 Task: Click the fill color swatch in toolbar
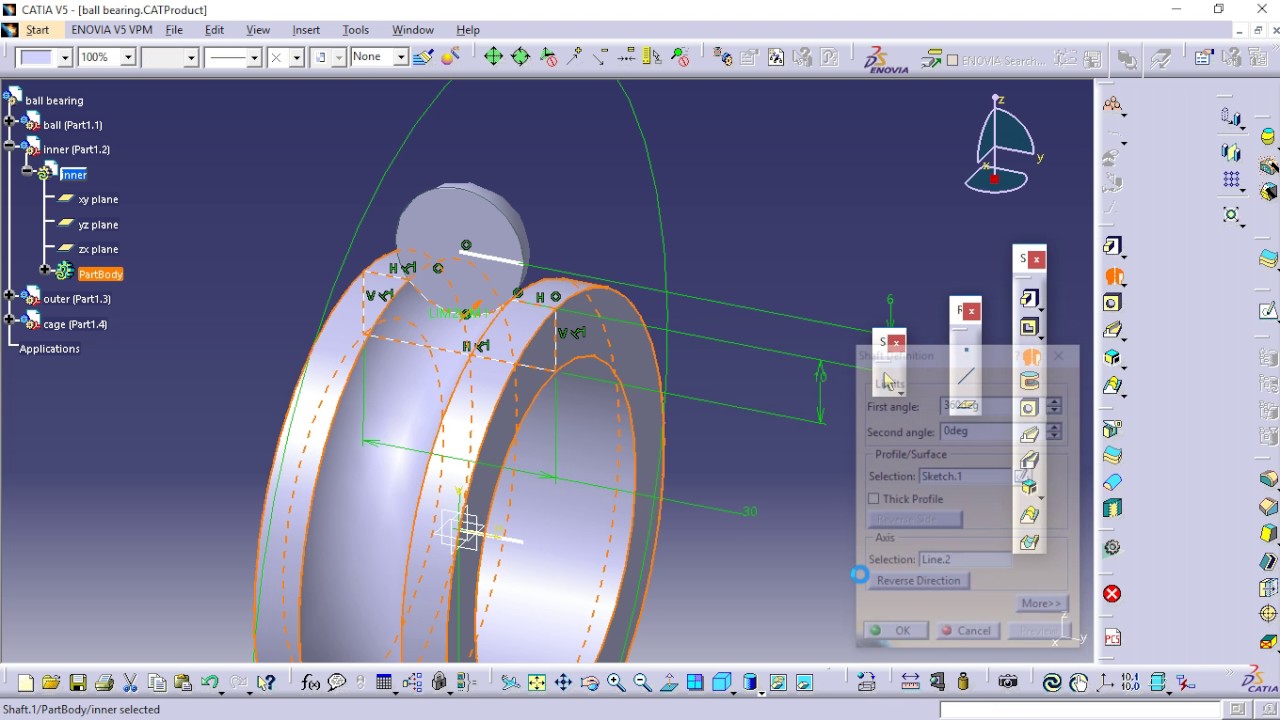37,57
